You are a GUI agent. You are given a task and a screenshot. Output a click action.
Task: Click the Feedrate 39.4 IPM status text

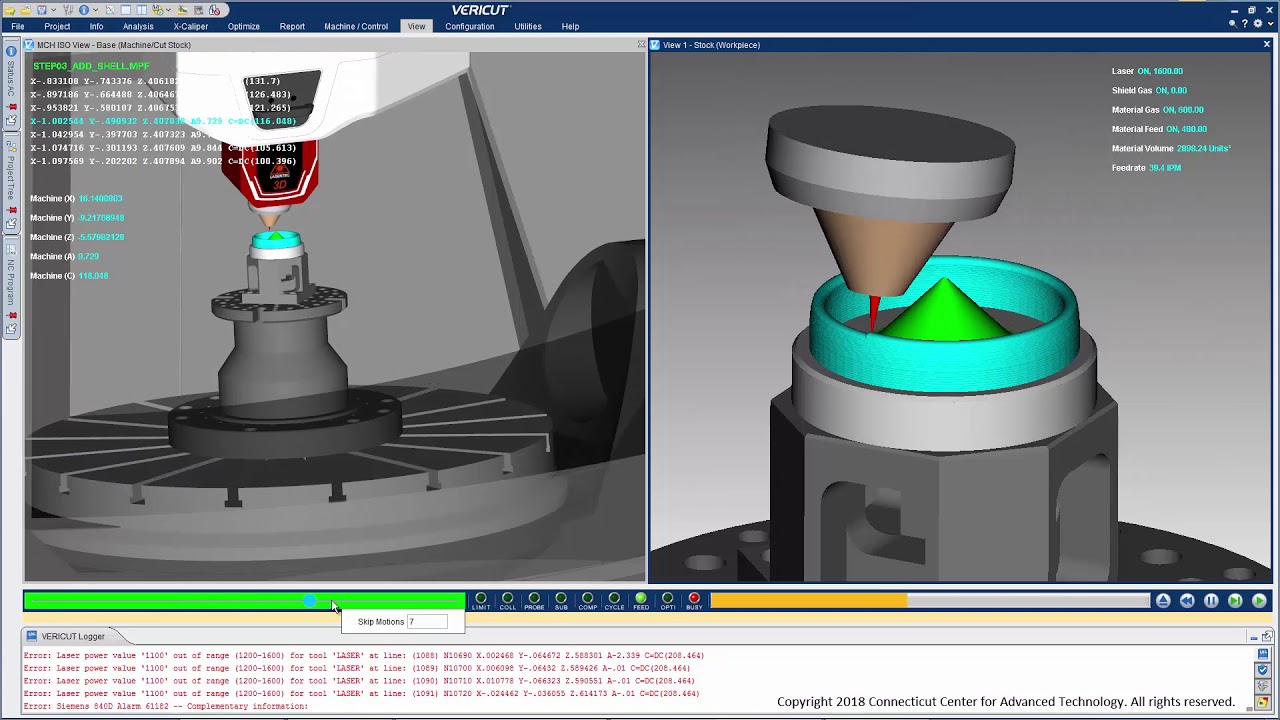[1146, 168]
